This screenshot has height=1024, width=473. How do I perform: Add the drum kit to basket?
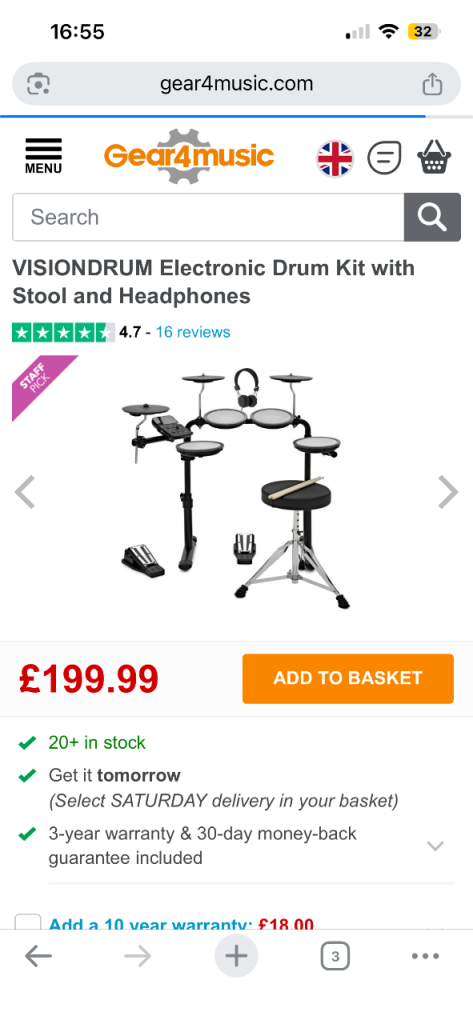(x=348, y=679)
